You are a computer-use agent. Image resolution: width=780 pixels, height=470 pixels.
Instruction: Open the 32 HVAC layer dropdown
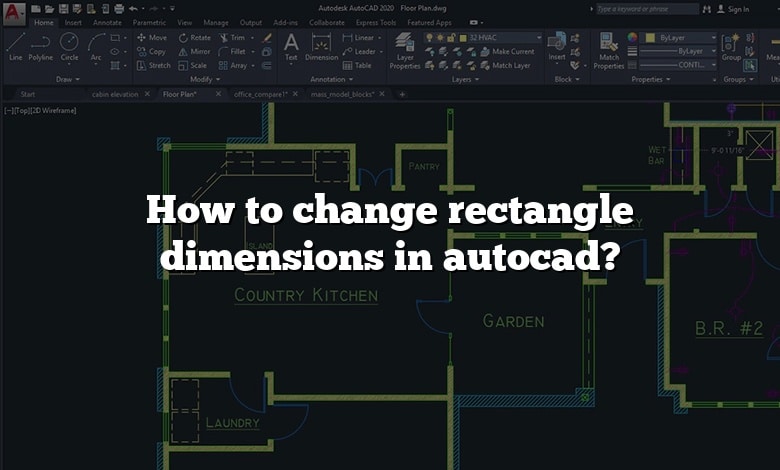click(x=537, y=38)
